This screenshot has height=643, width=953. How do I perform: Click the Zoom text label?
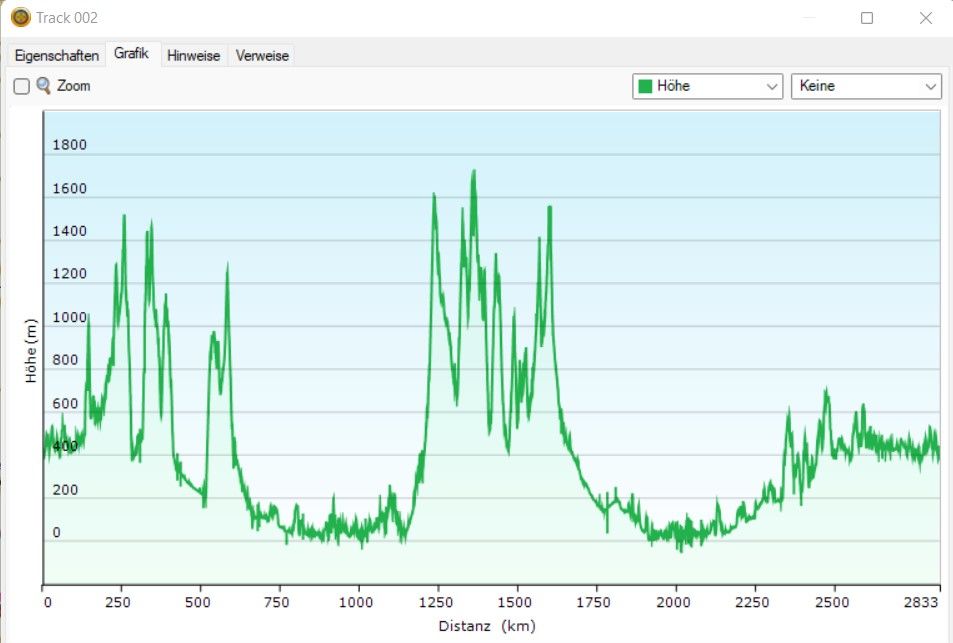click(x=74, y=87)
